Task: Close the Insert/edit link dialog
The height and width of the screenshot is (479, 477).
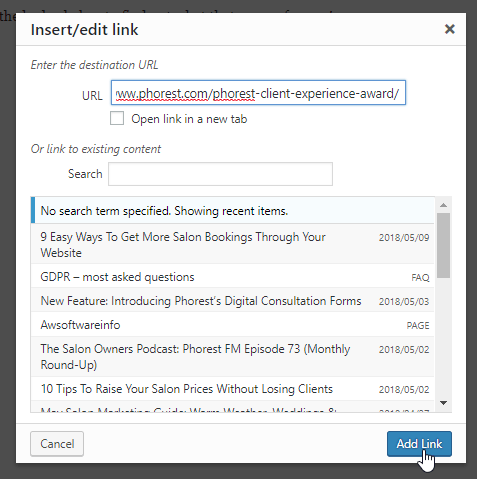Action: pyautogui.click(x=450, y=29)
